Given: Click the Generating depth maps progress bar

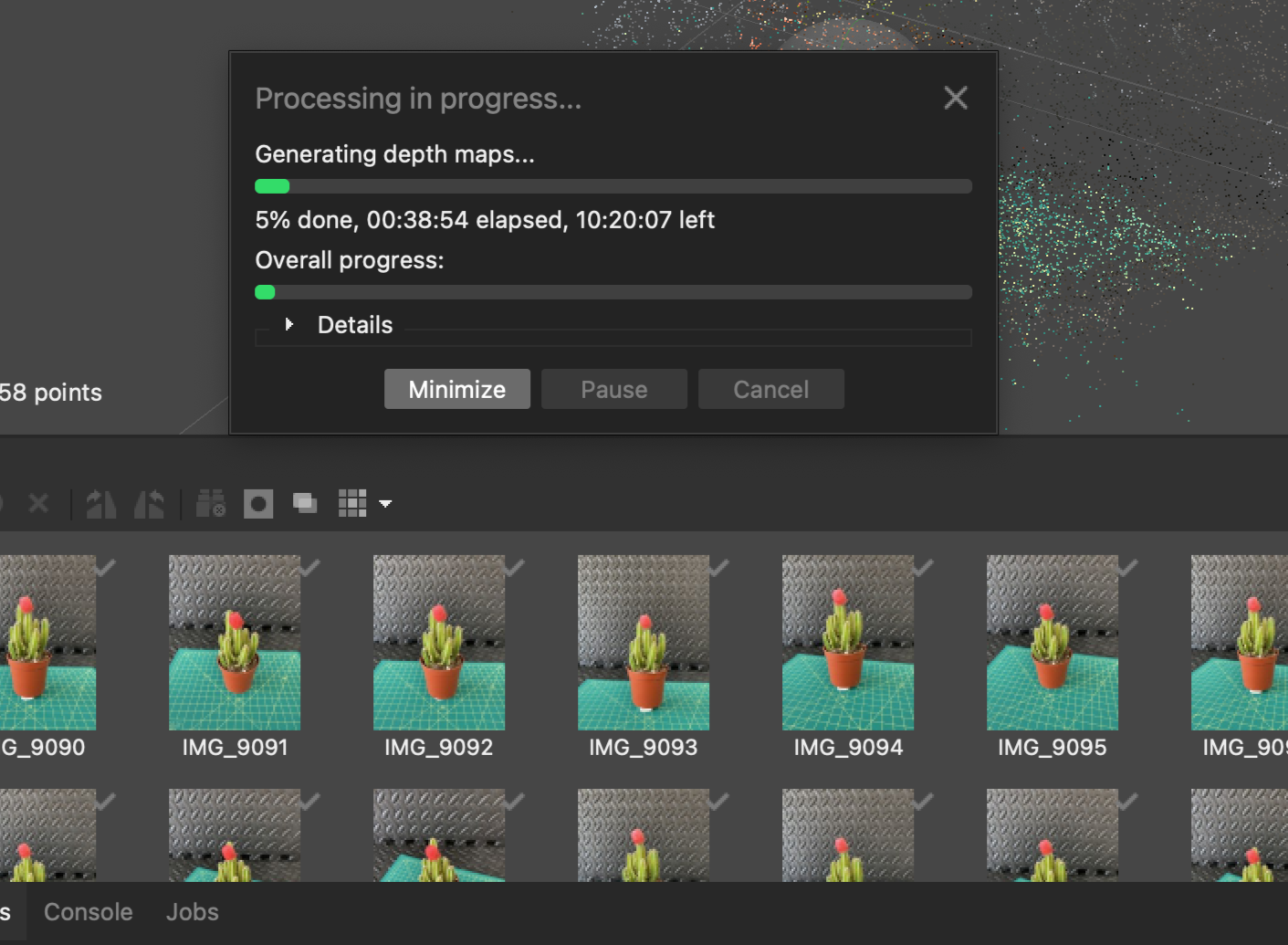Looking at the screenshot, I should pyautogui.click(x=613, y=186).
